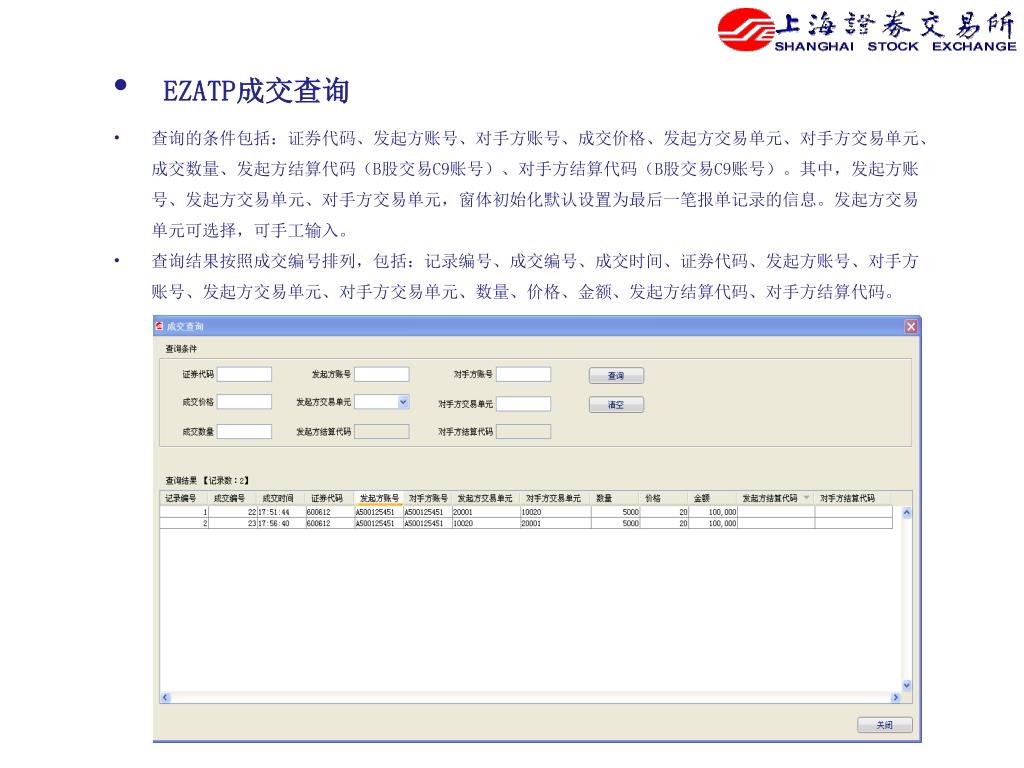This screenshot has width=1024, height=768.
Task: Click the 查询 button
Action: click(x=616, y=376)
